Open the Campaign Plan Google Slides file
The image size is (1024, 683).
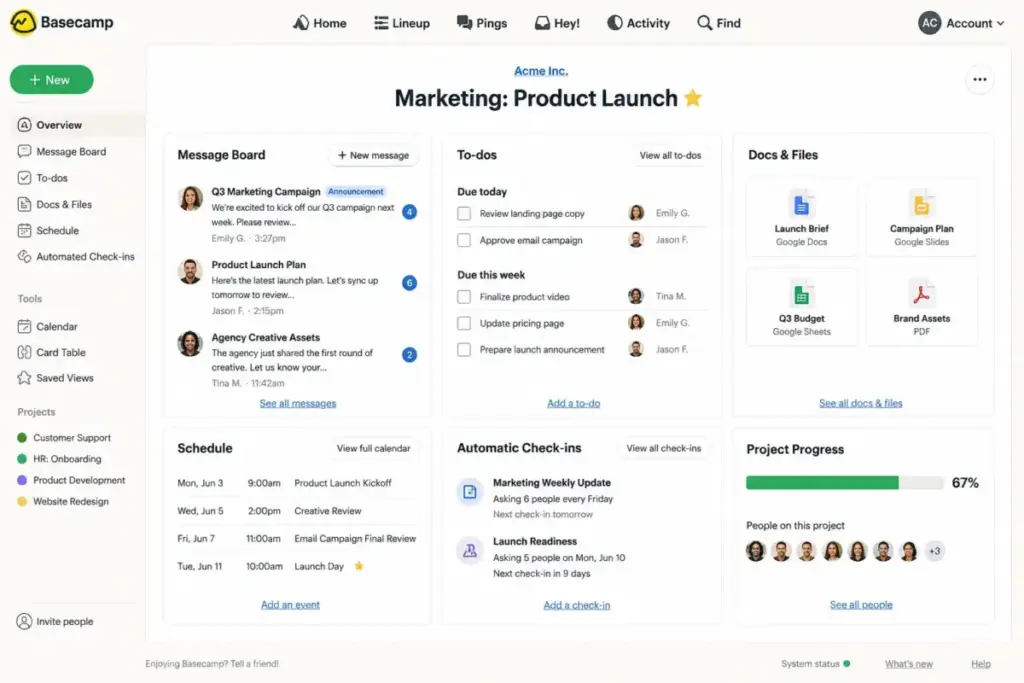click(921, 218)
